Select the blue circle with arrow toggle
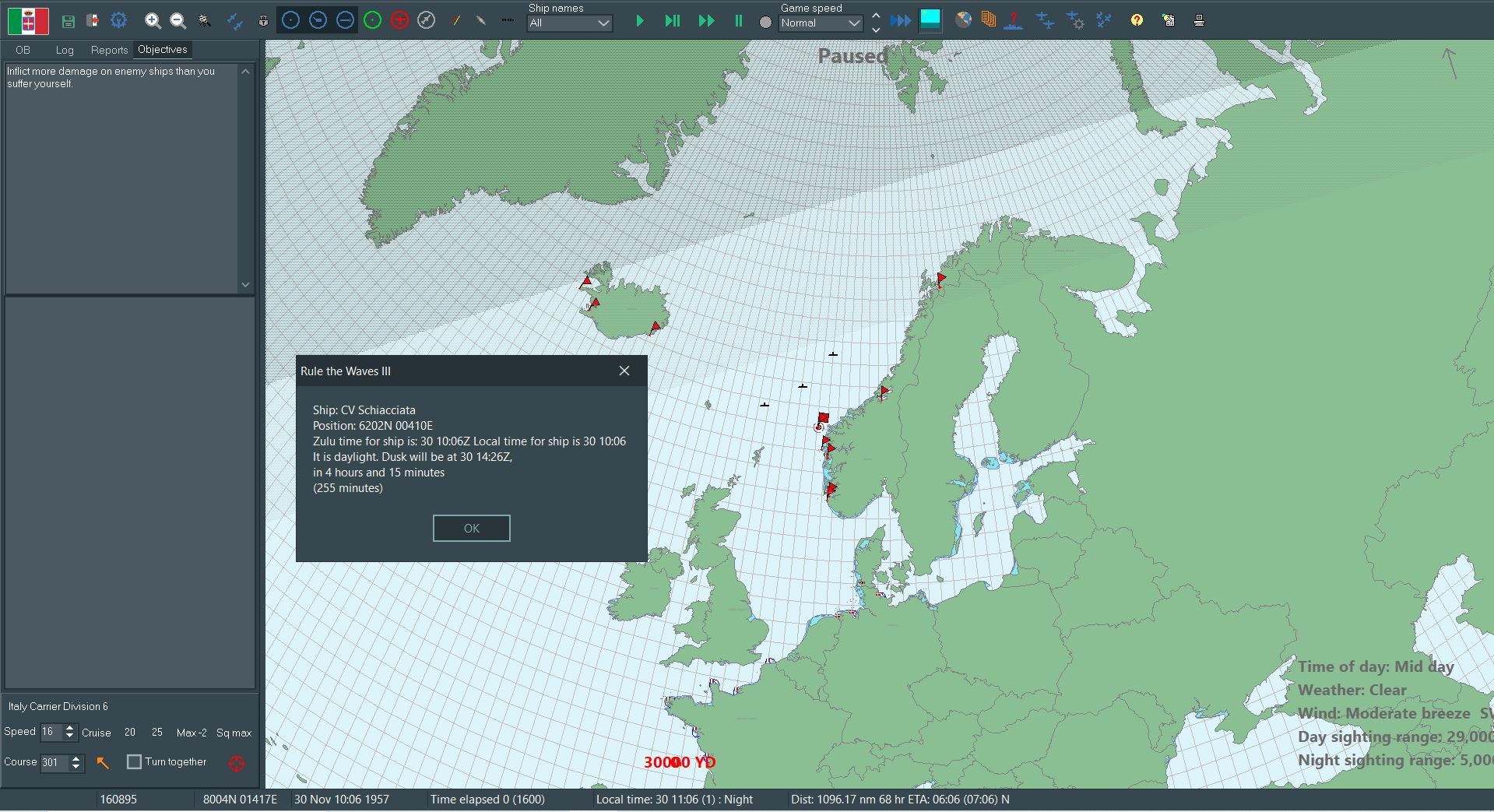 point(345,21)
